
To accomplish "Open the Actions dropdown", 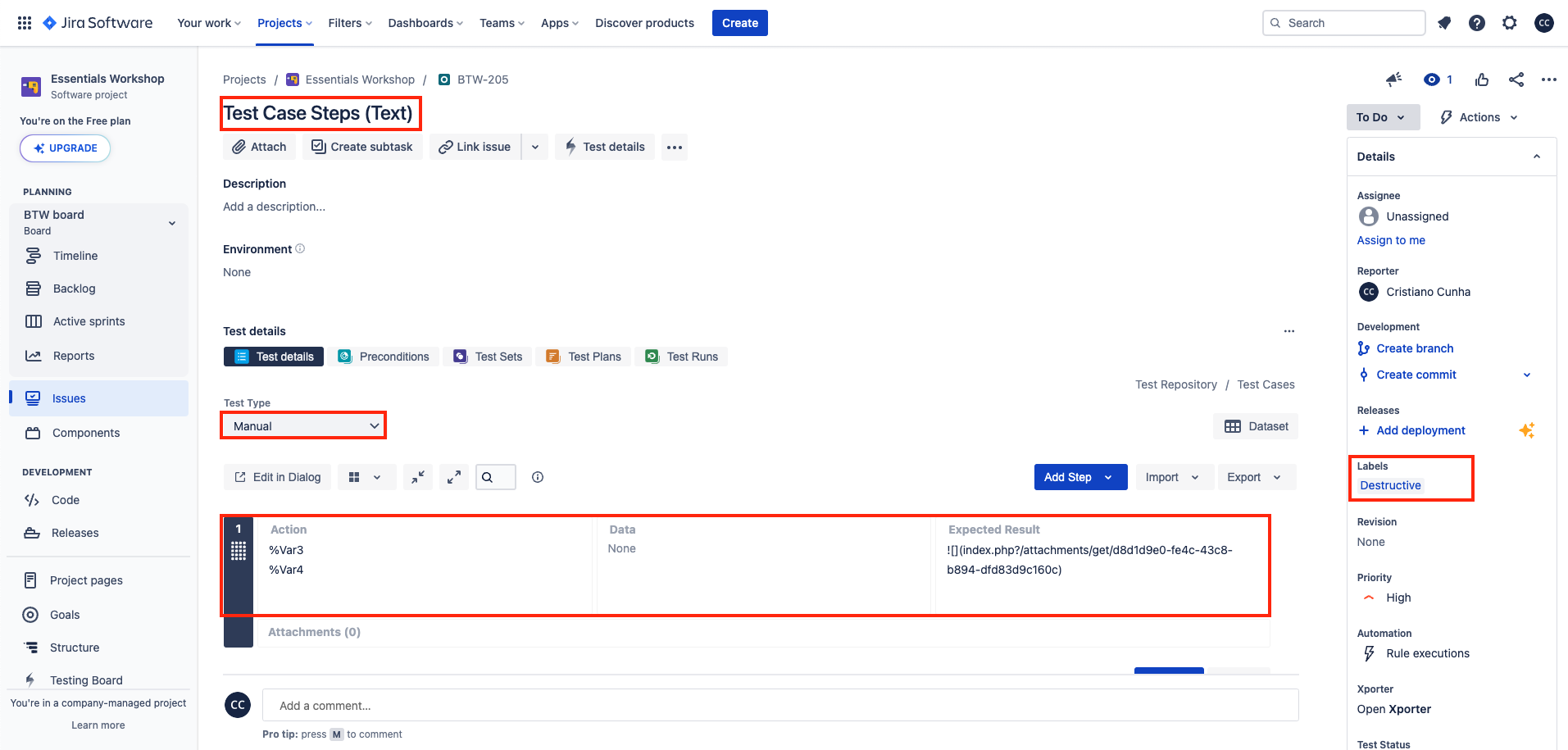I will pyautogui.click(x=1479, y=117).
